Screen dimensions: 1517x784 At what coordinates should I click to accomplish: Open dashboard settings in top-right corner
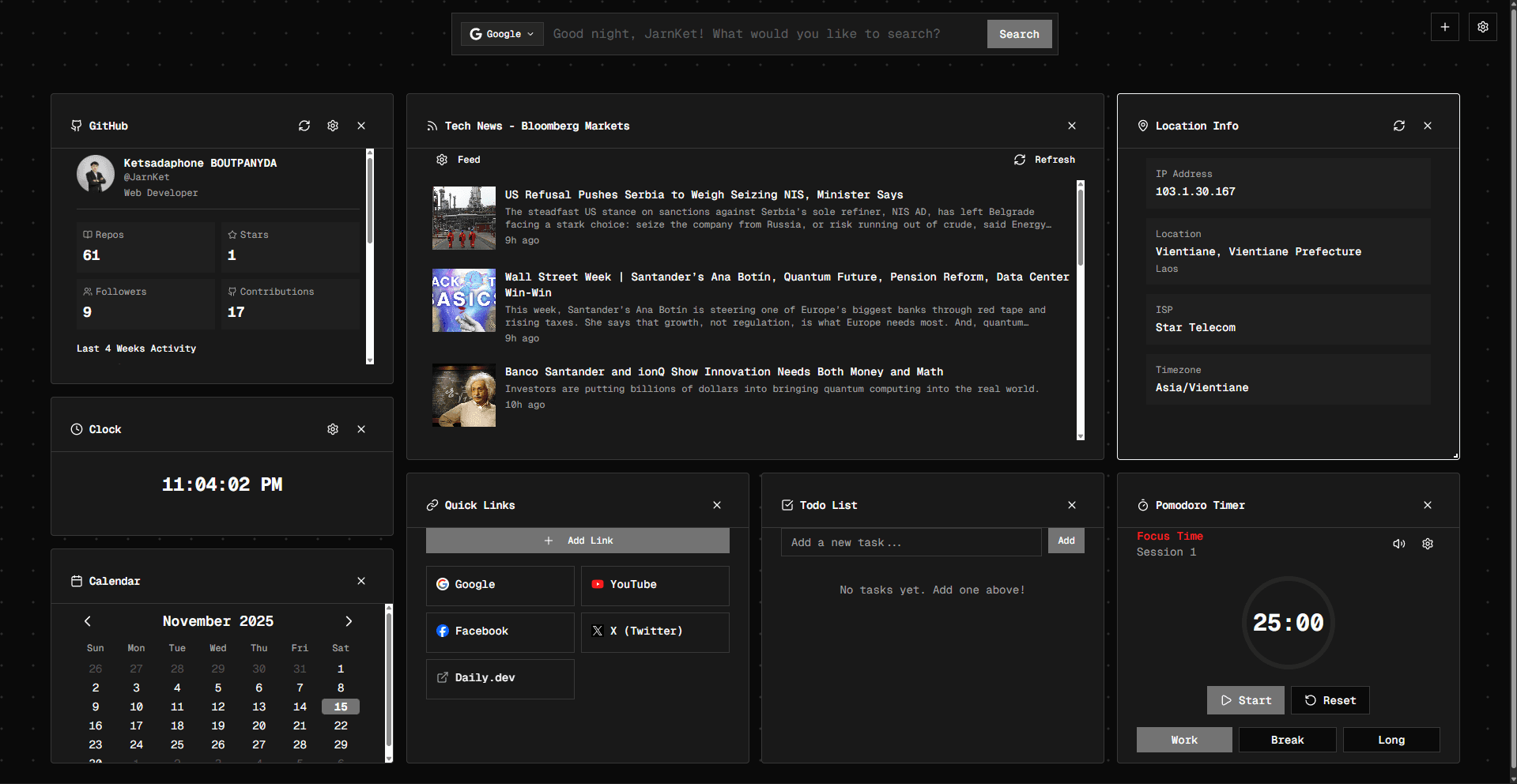coord(1483,27)
